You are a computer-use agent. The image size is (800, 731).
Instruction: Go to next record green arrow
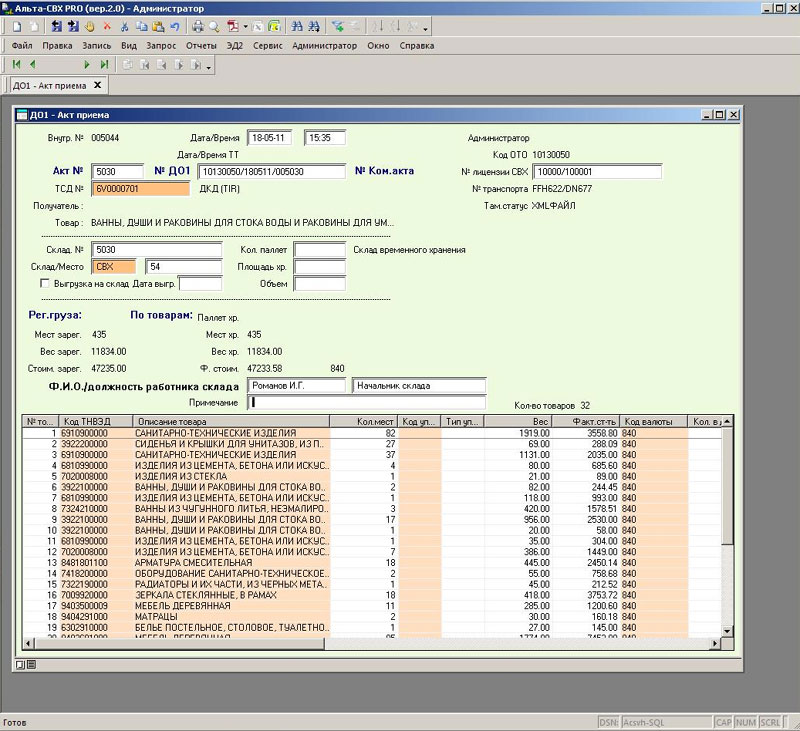(87, 64)
